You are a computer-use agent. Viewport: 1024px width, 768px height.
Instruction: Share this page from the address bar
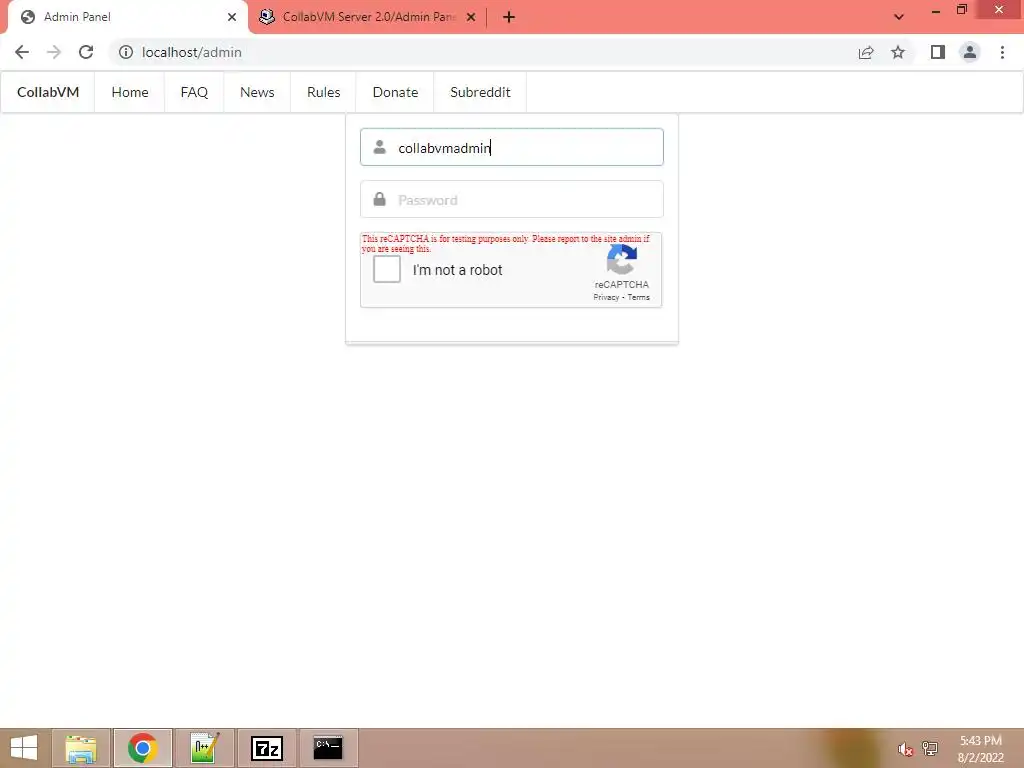pyautogui.click(x=866, y=52)
